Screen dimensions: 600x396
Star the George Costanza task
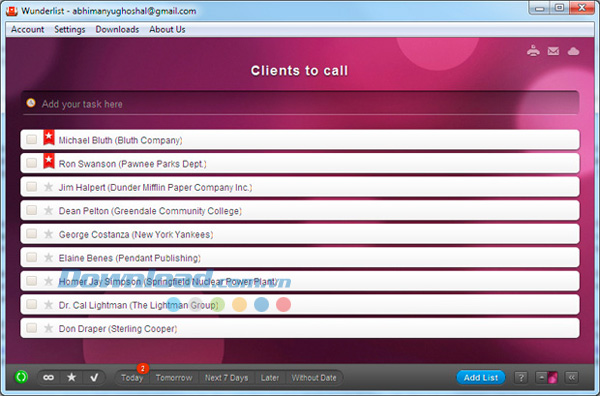pos(48,234)
